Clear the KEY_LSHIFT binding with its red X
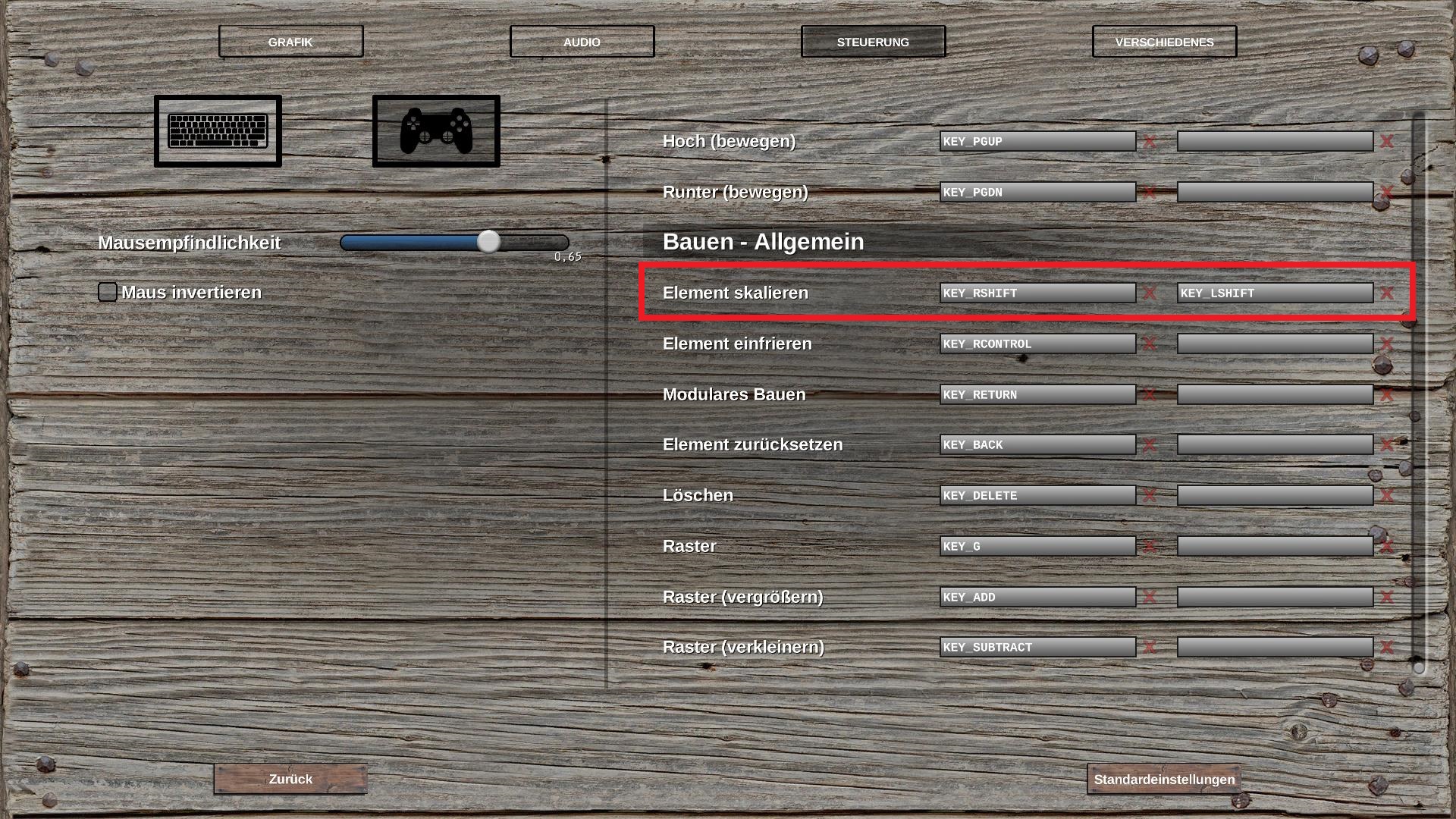Image resolution: width=1456 pixels, height=819 pixels. point(1386,293)
